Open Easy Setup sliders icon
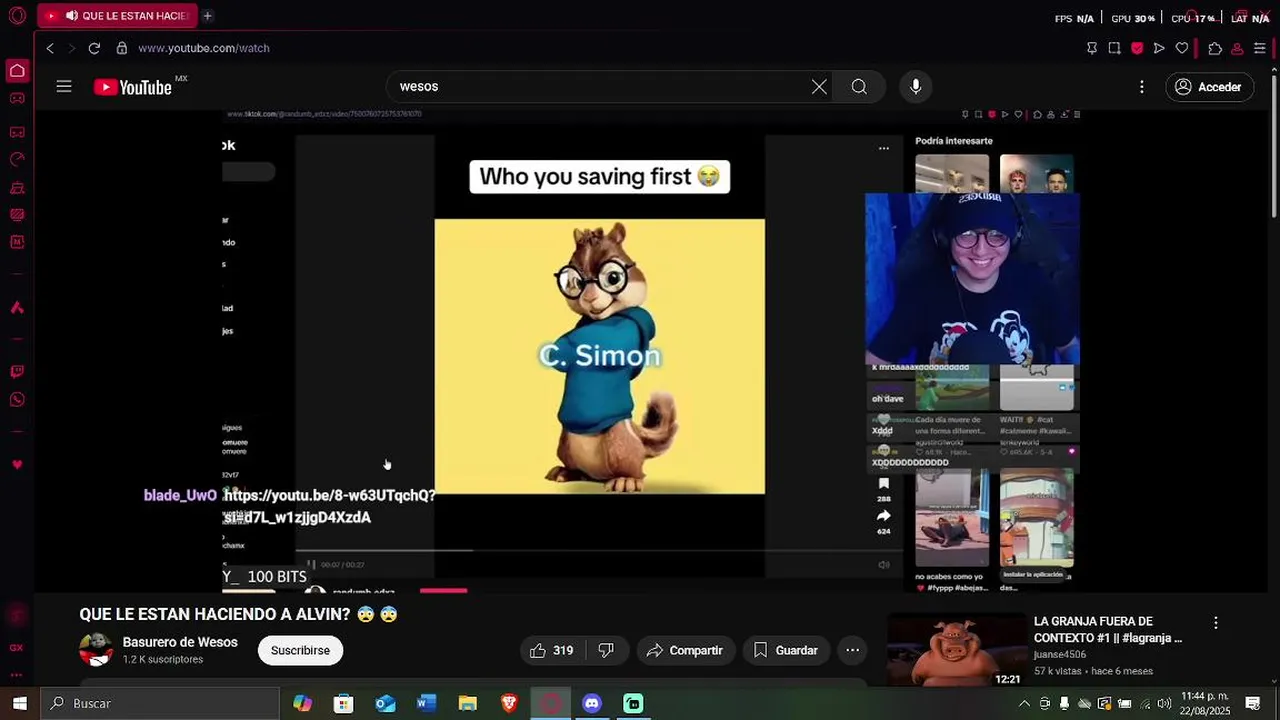1280x720 pixels. pos(1260,48)
